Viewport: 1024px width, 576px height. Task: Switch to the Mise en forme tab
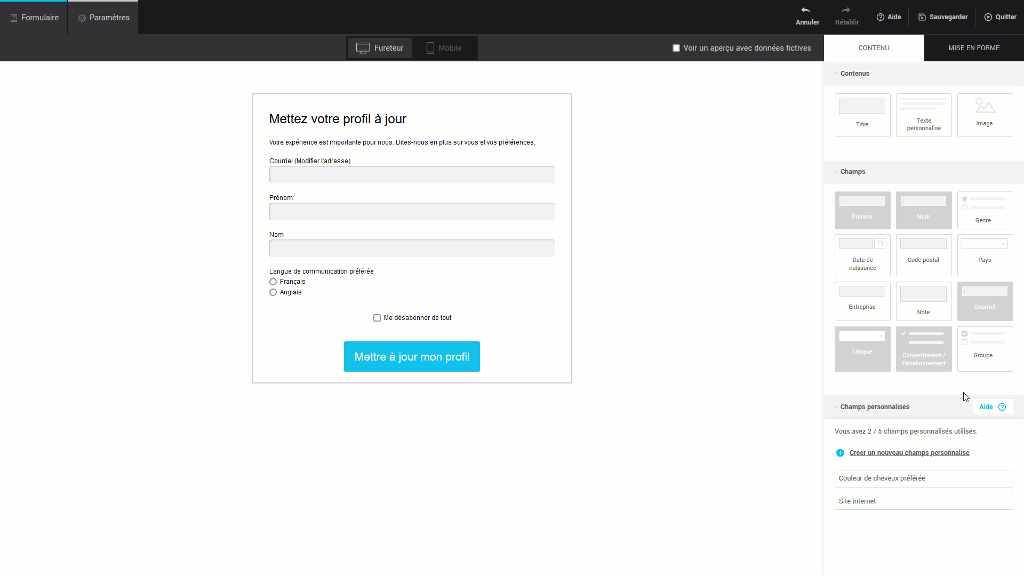tap(973, 48)
